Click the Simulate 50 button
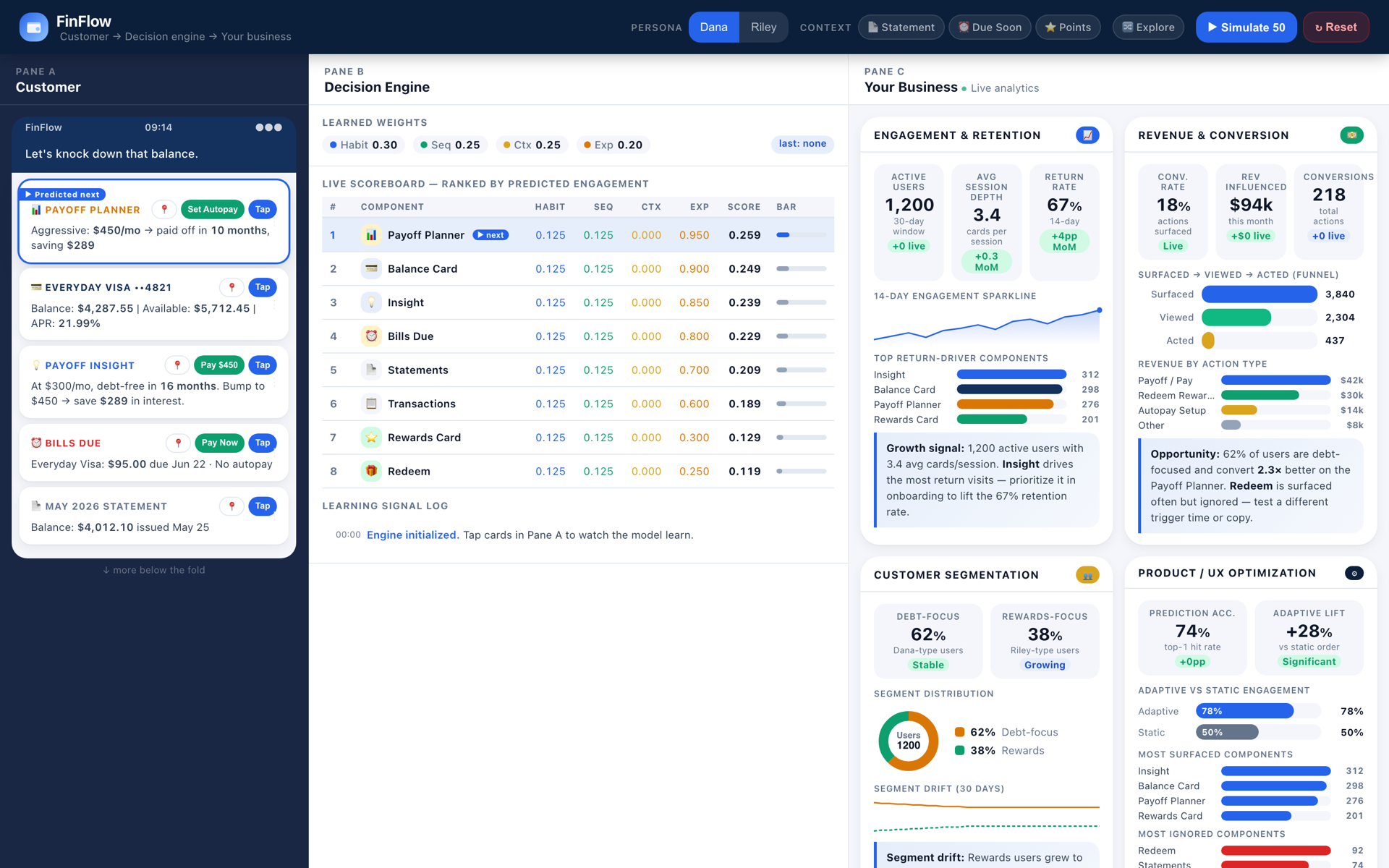The image size is (1389, 868). tap(1246, 27)
